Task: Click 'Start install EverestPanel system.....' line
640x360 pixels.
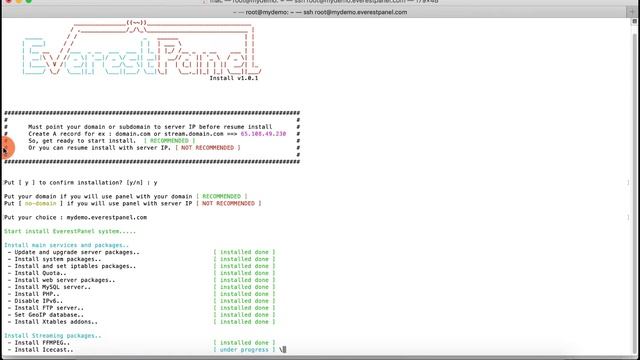Action: pos(70,231)
